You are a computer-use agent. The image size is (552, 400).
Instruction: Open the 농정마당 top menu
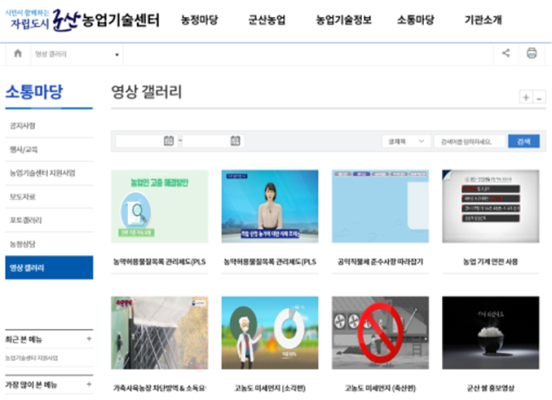(x=200, y=20)
